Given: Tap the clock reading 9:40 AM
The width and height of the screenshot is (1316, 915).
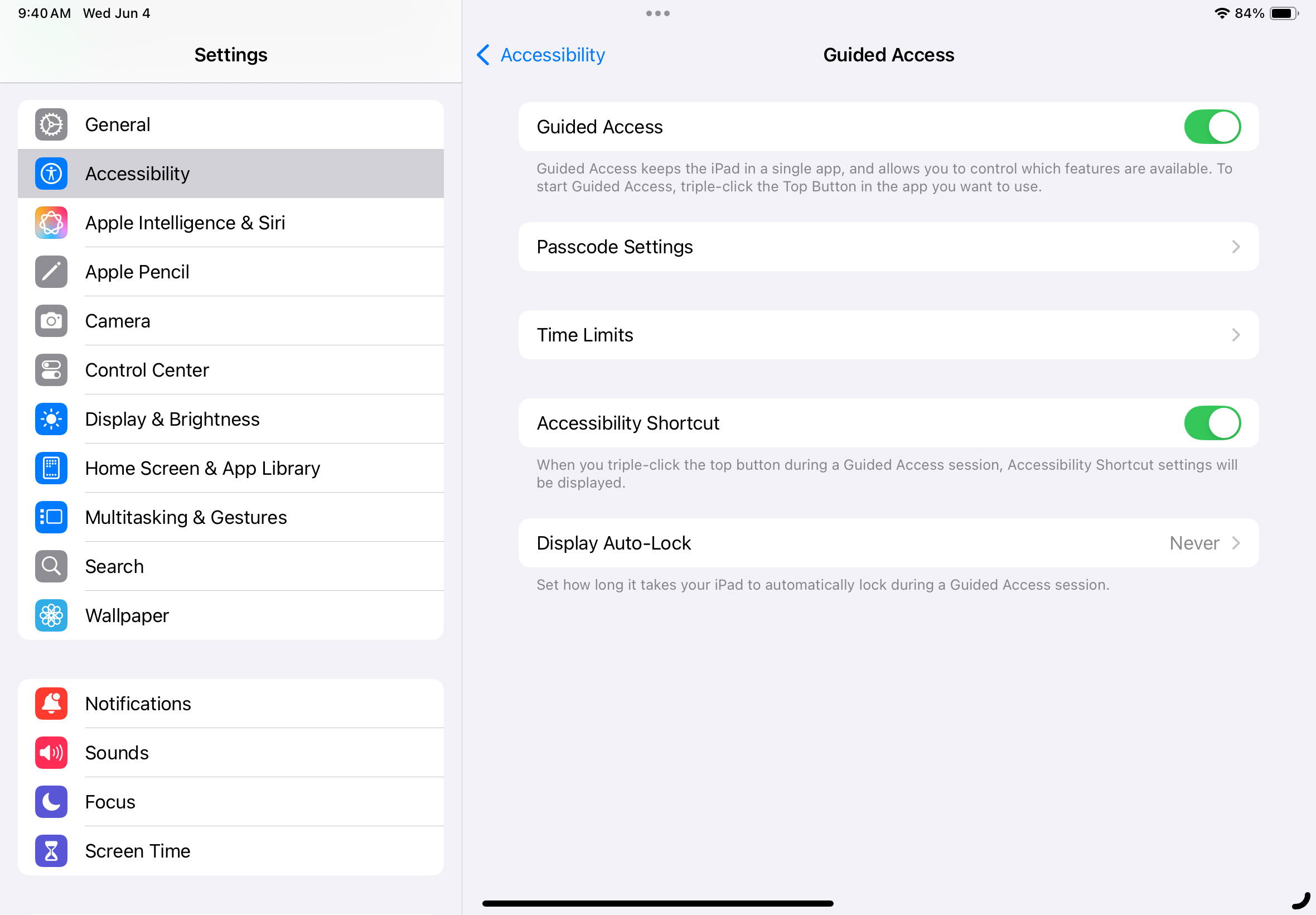Looking at the screenshot, I should [45, 13].
